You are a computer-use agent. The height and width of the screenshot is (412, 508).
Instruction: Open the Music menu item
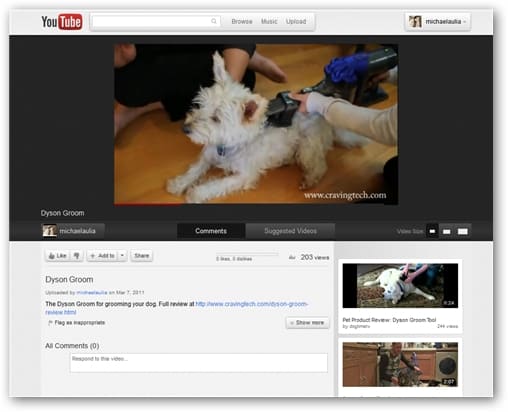[x=269, y=21]
